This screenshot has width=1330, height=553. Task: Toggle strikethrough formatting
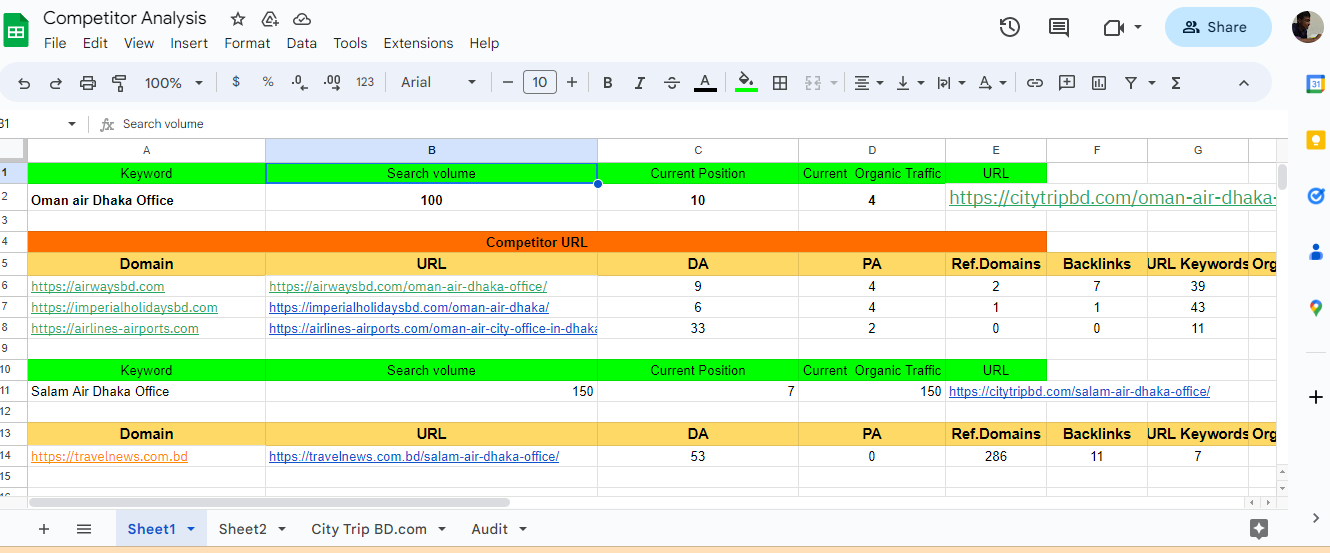tap(672, 83)
